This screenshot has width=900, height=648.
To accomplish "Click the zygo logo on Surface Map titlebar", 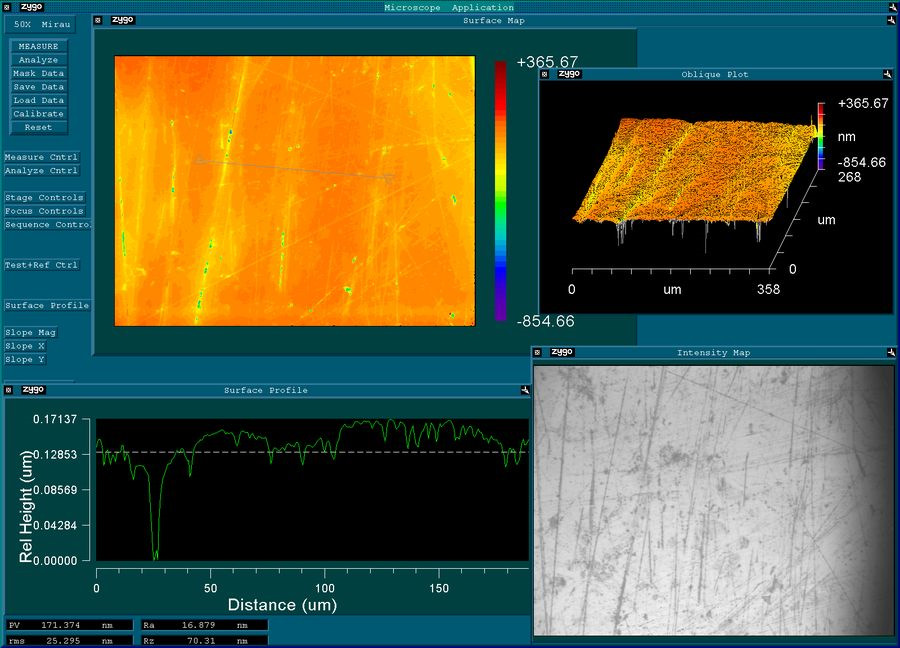I will click(123, 20).
